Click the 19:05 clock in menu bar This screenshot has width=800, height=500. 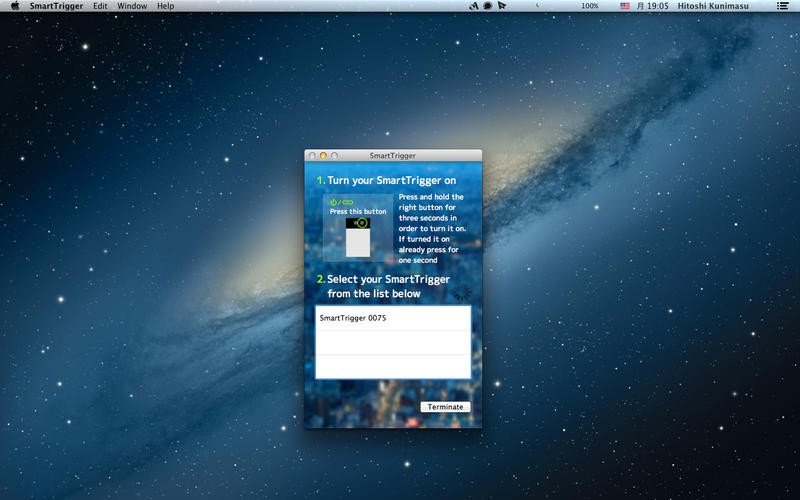653,6
